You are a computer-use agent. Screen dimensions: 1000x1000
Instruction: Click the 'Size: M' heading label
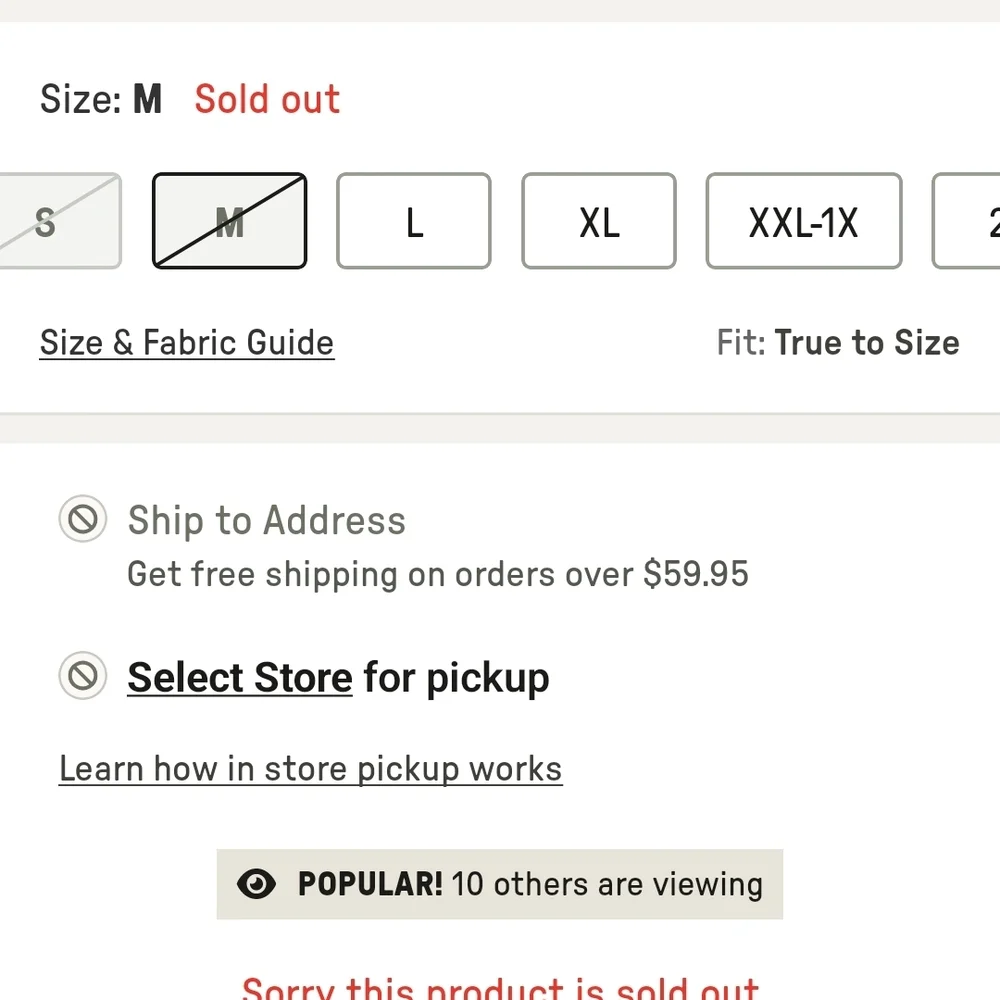click(x=101, y=99)
